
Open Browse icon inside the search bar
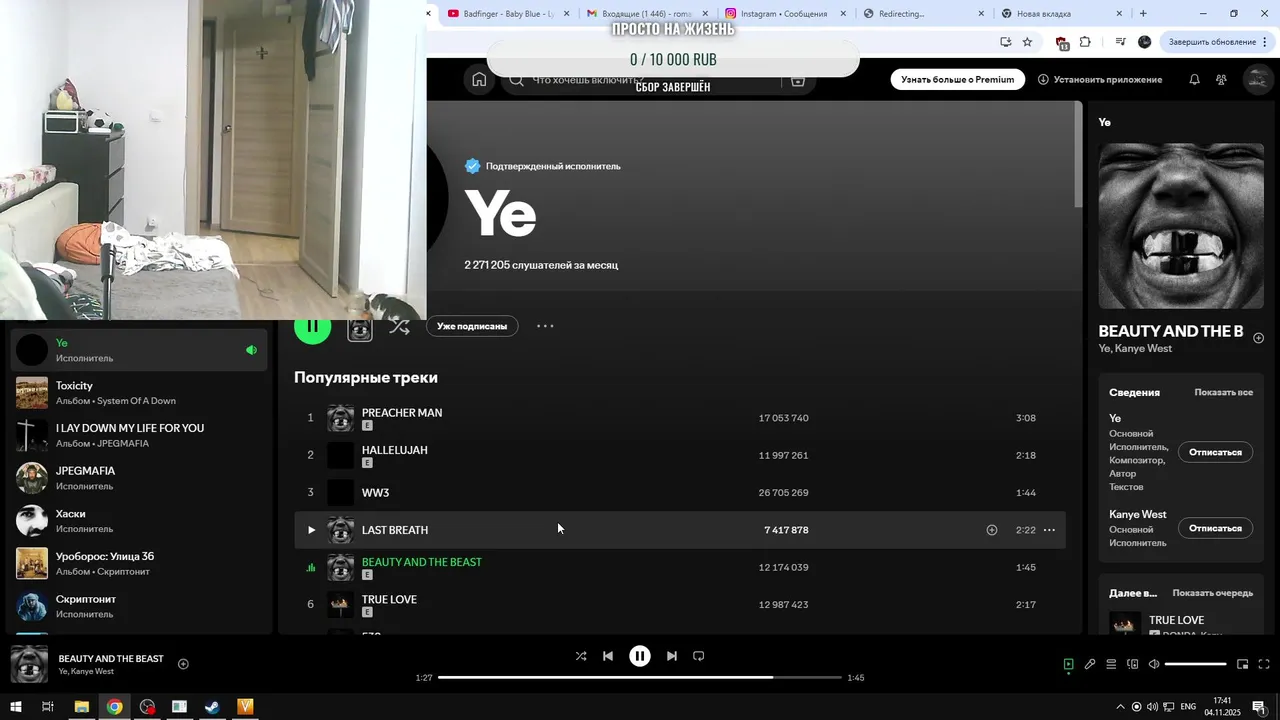coord(797,80)
